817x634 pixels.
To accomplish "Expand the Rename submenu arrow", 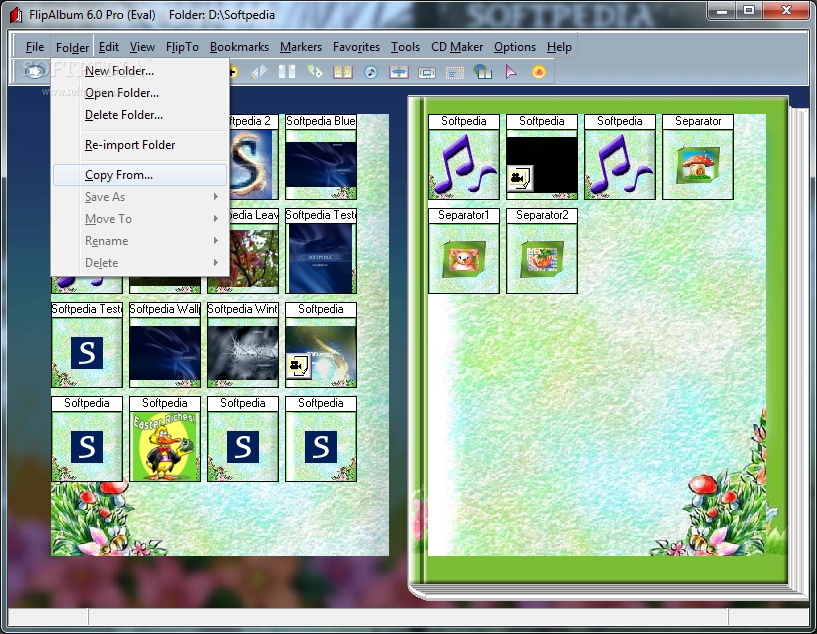I will [215, 241].
